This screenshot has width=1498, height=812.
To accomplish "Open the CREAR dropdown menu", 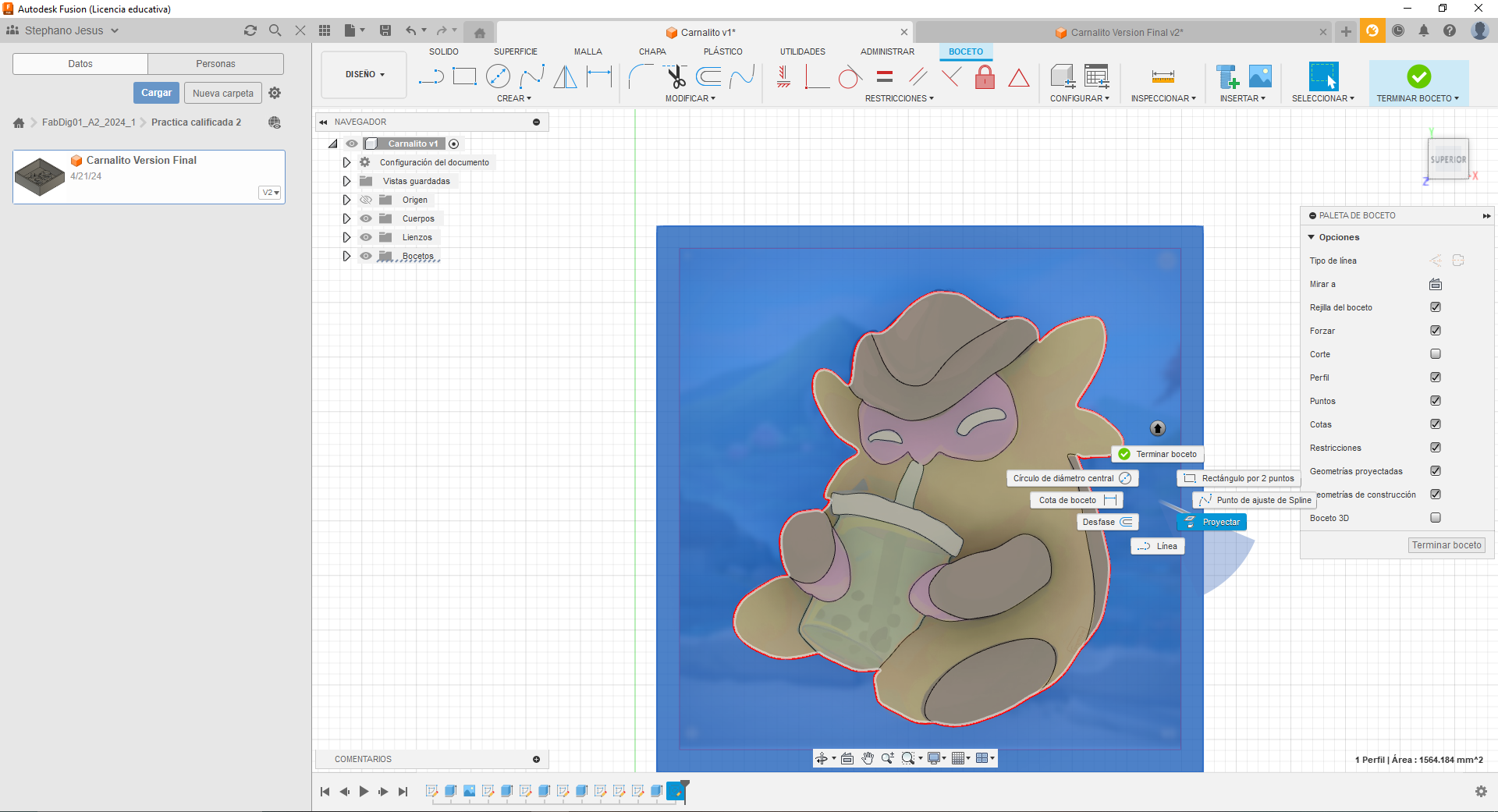I will [x=514, y=98].
